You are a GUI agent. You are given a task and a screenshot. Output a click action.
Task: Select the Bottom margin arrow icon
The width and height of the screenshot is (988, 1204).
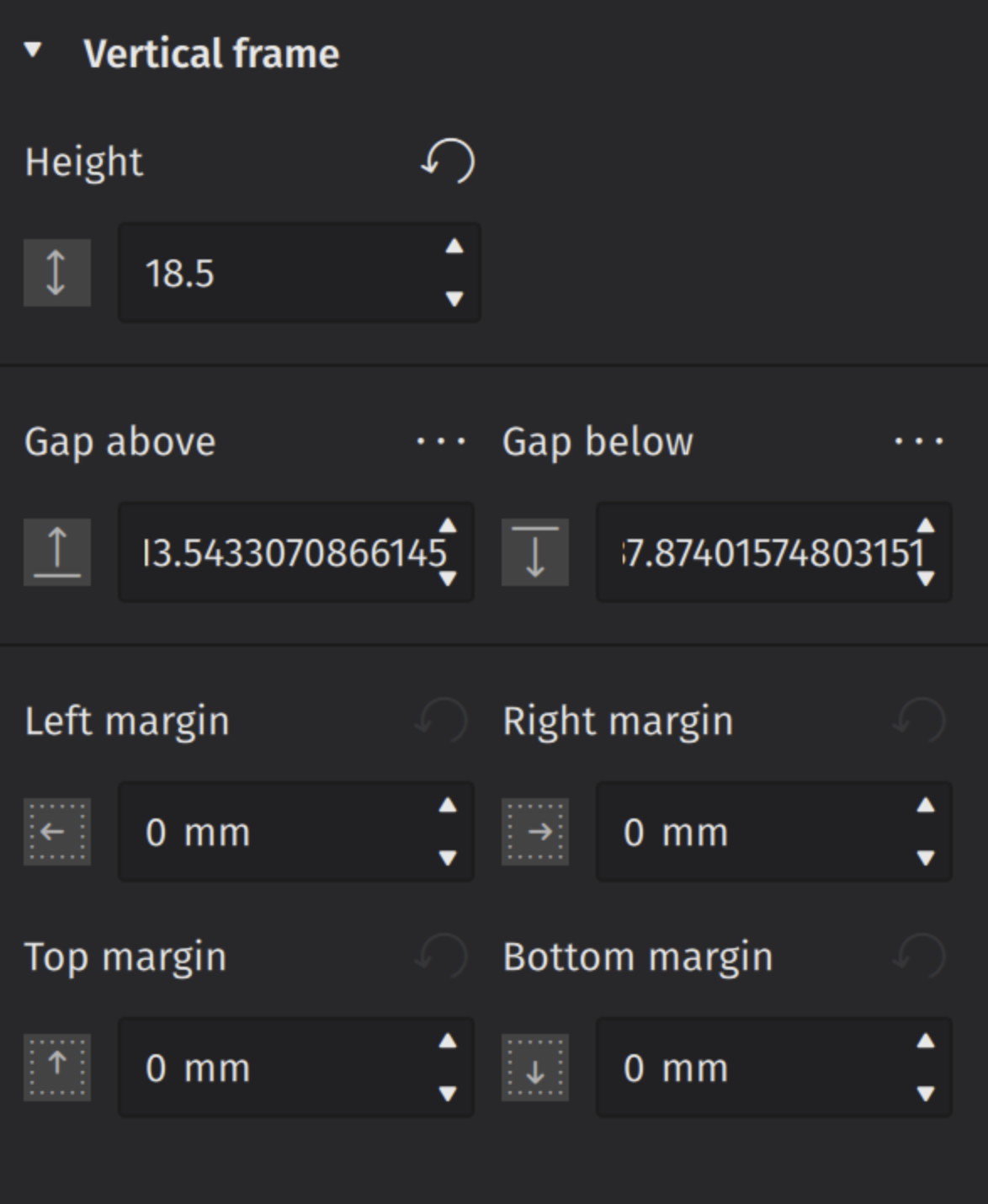pyautogui.click(x=536, y=1068)
